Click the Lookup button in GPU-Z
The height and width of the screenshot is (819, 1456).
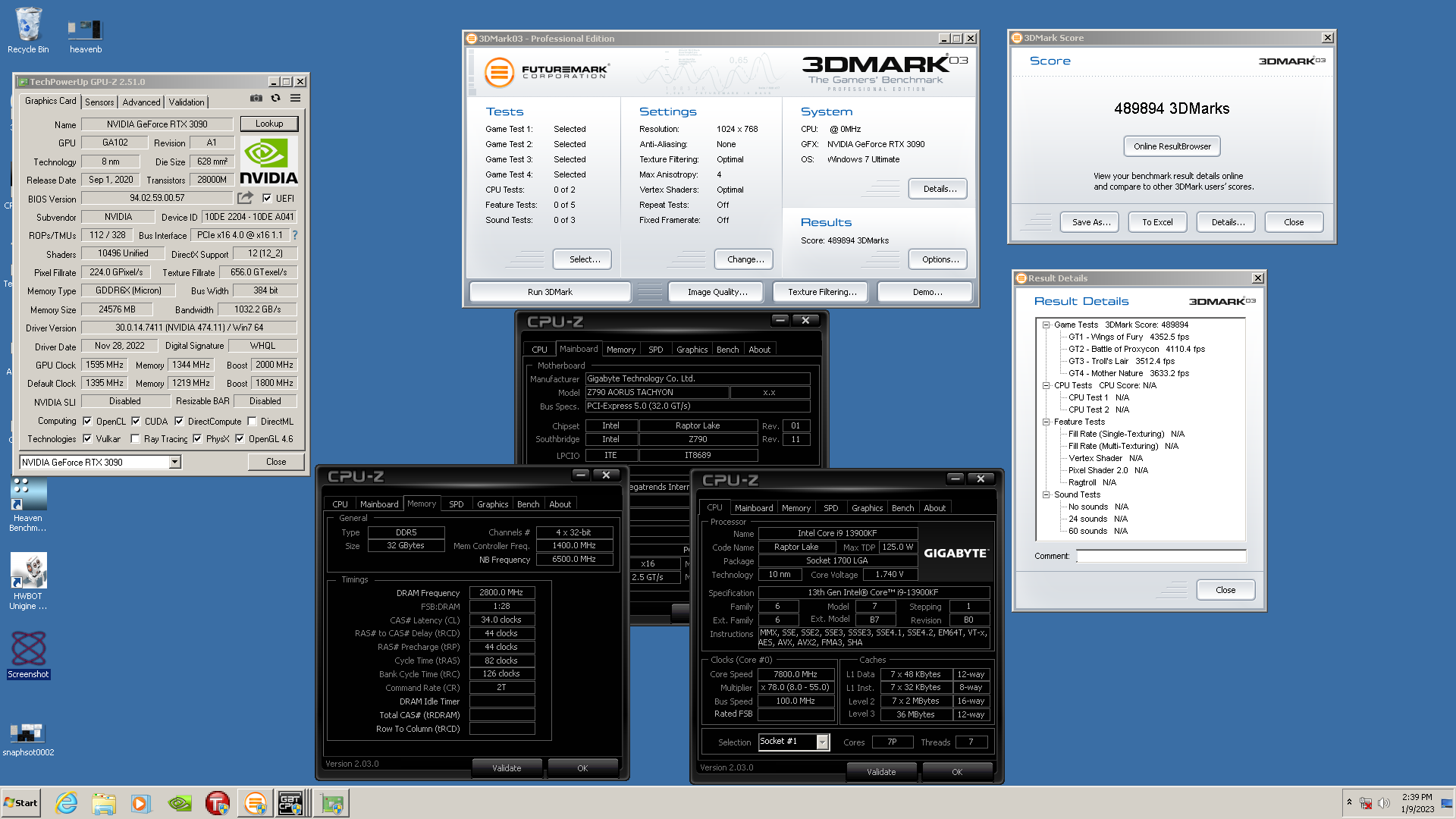[269, 124]
